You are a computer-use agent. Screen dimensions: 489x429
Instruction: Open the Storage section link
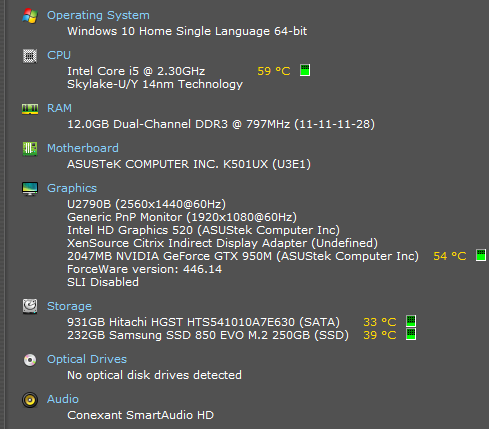pyautogui.click(x=69, y=306)
